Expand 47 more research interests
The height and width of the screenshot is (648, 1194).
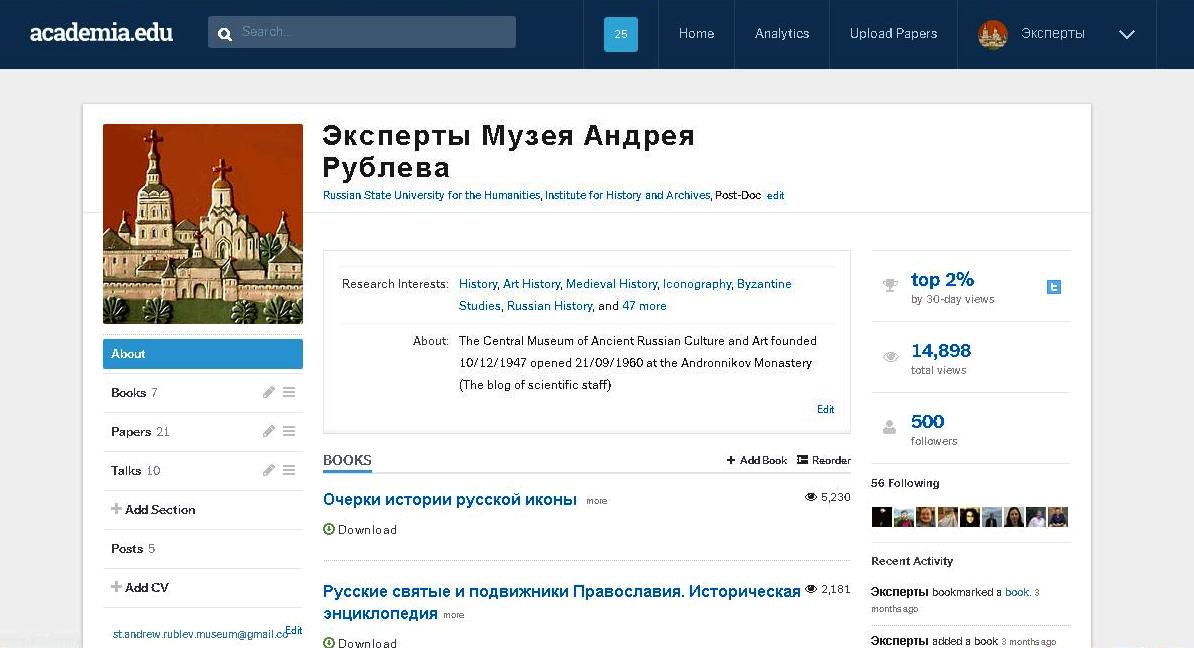point(644,306)
